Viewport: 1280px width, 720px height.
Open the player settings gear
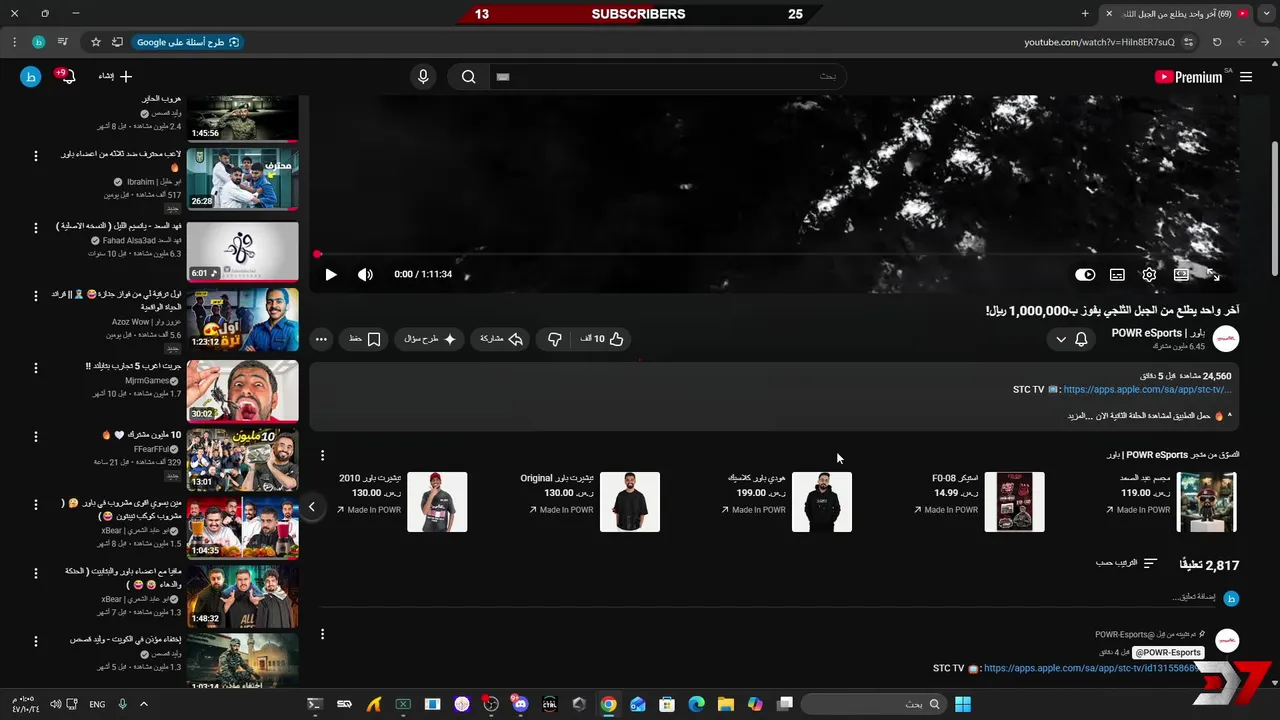[x=1149, y=274]
